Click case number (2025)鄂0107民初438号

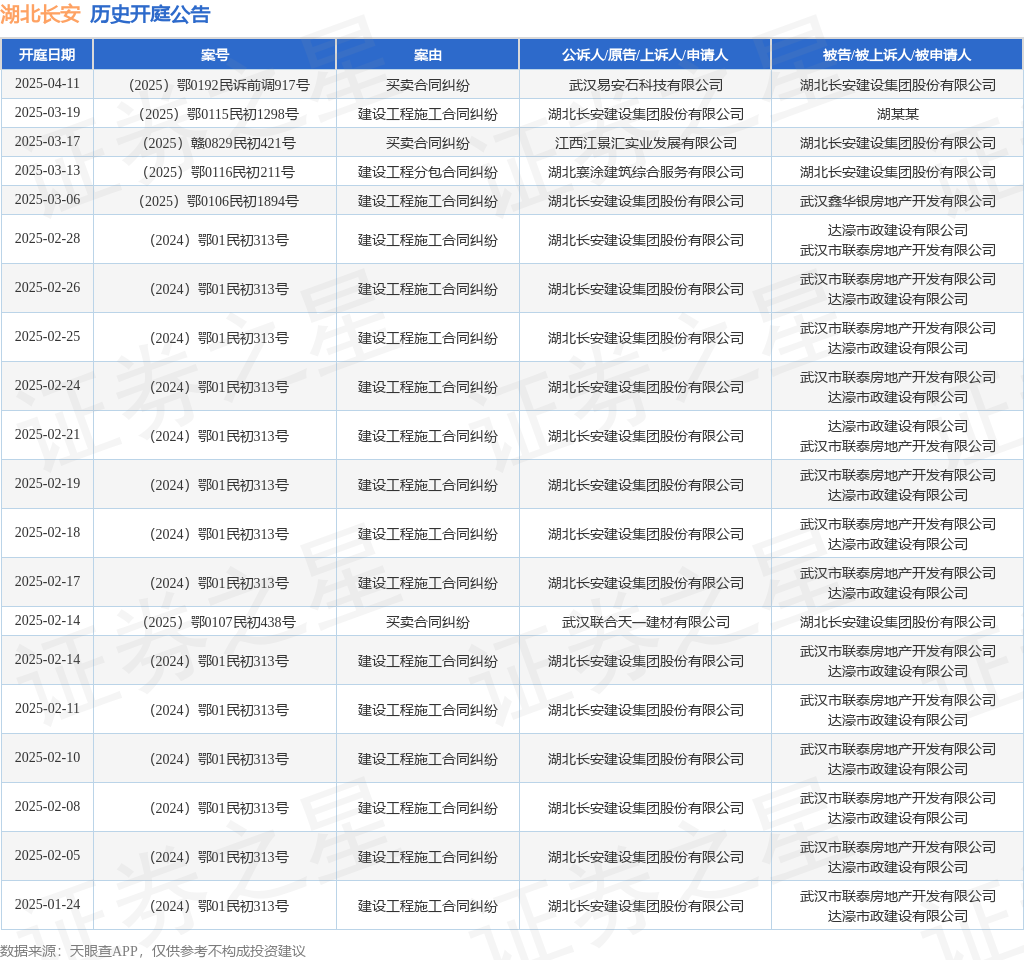tap(219, 622)
